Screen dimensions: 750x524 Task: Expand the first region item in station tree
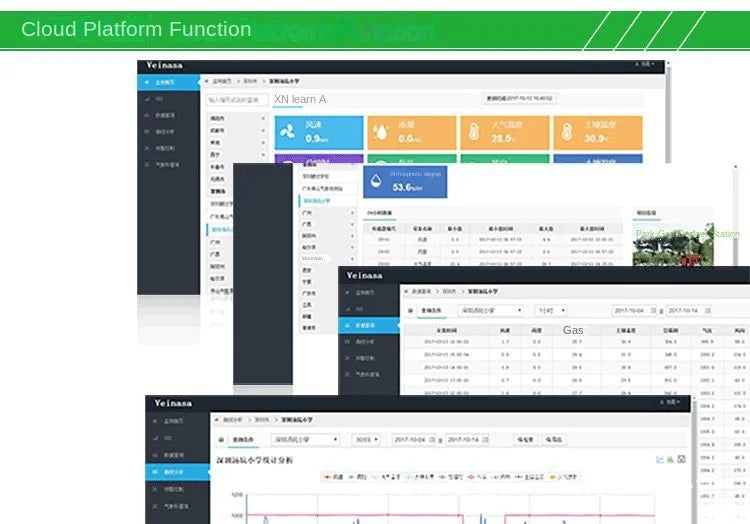point(237,118)
